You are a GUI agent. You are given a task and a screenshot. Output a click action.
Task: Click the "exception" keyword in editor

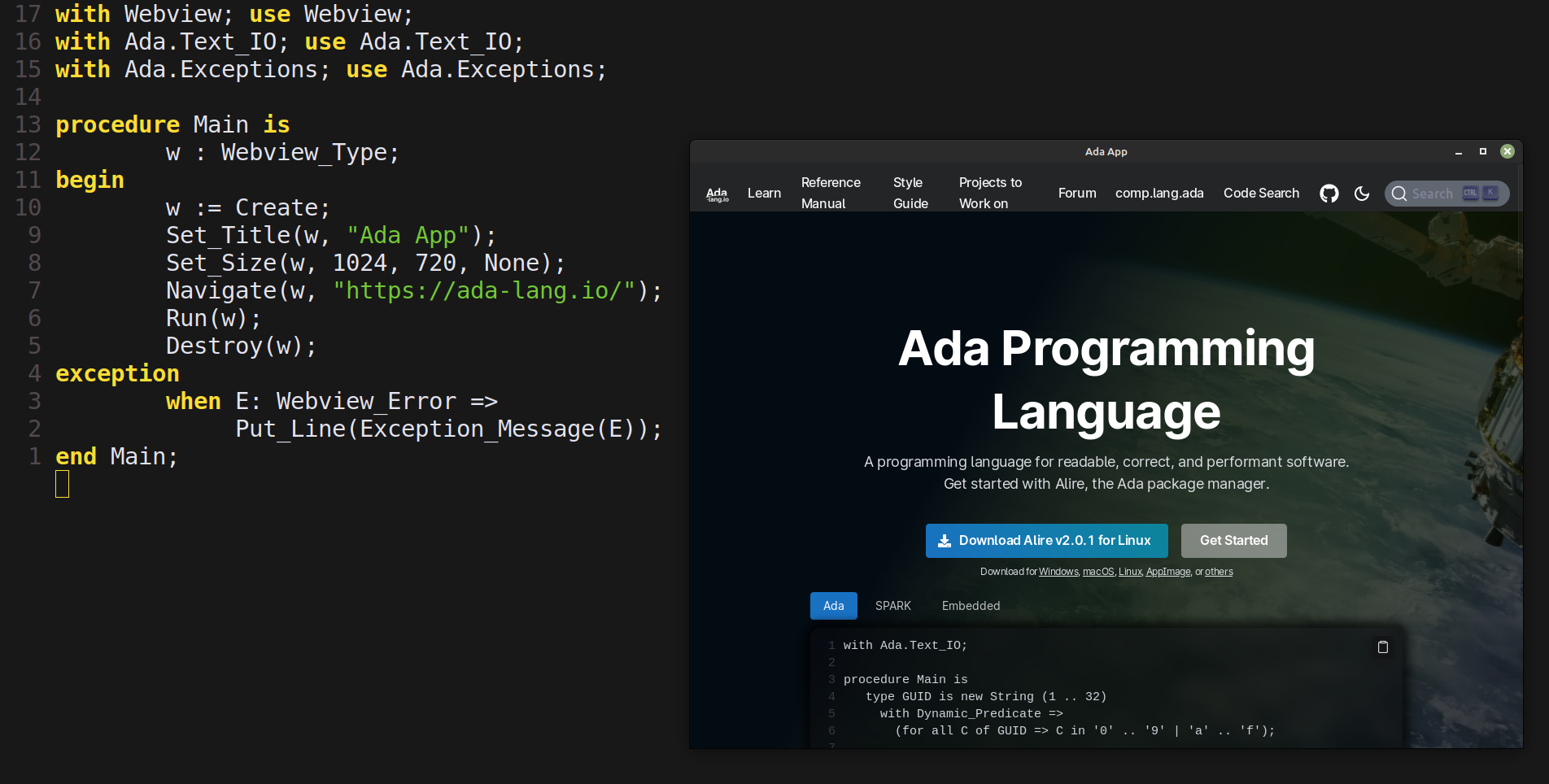[x=117, y=373]
